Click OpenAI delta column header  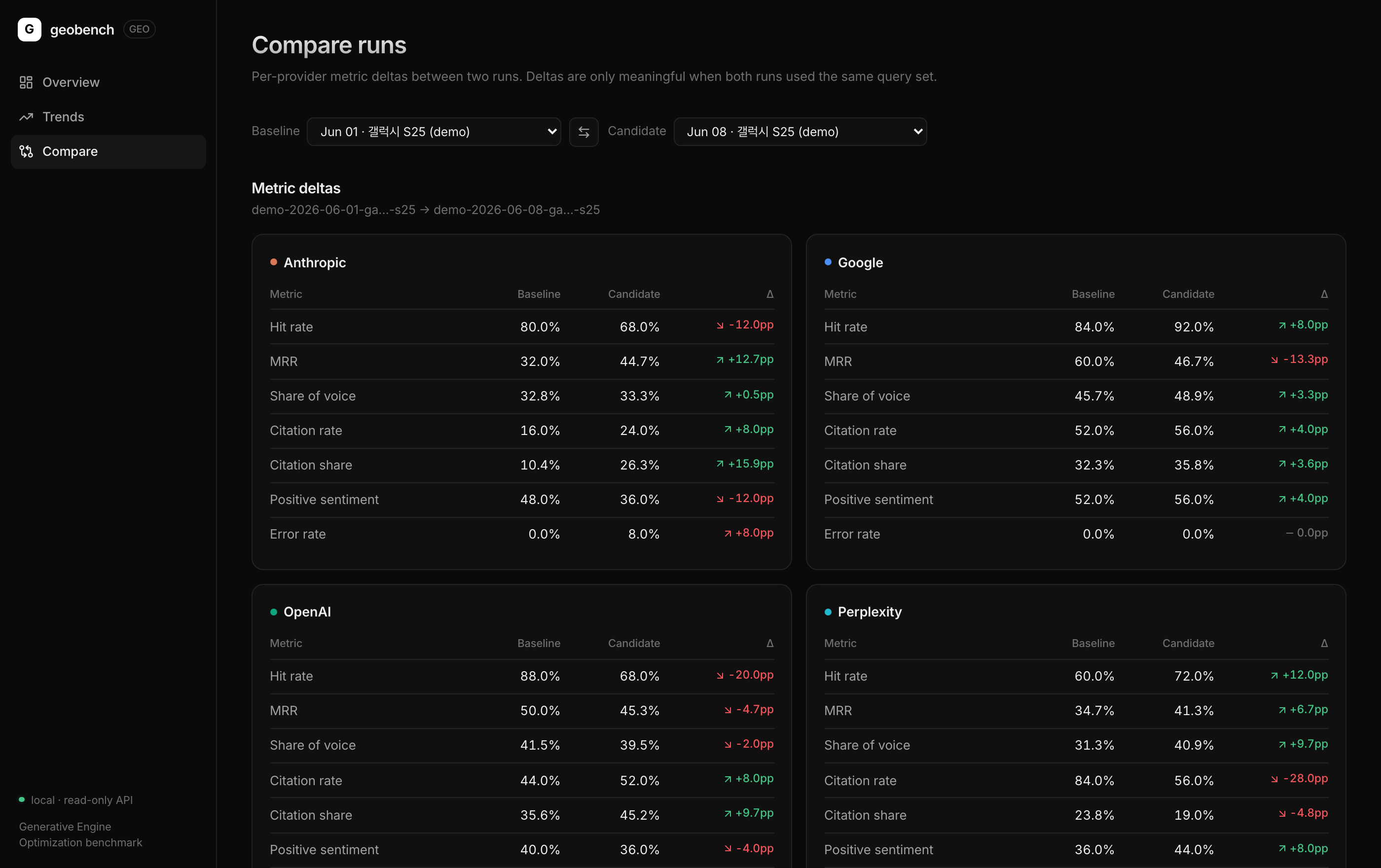(769, 643)
